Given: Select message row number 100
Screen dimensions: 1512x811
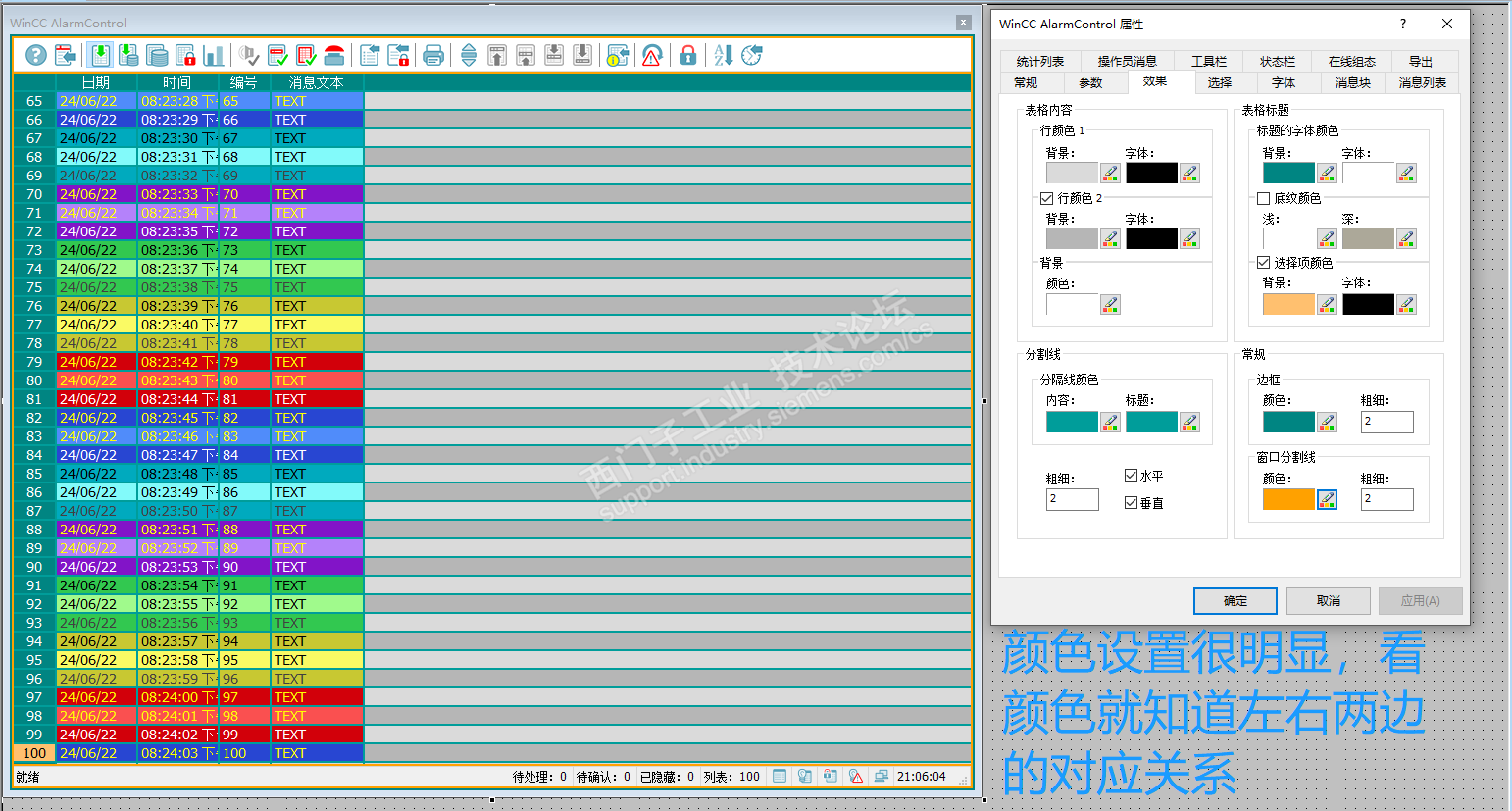Looking at the screenshot, I should pos(491,753).
